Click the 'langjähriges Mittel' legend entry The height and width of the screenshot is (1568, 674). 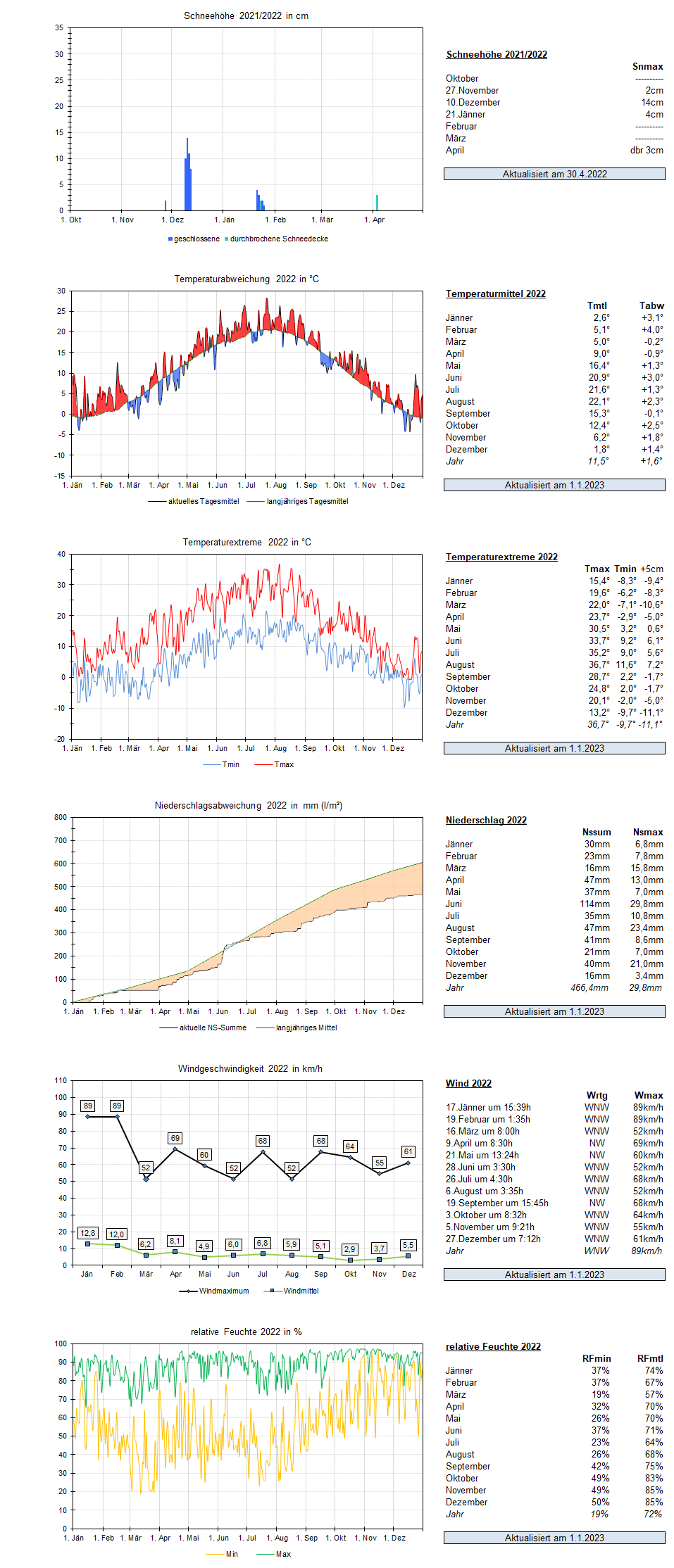(297, 1028)
